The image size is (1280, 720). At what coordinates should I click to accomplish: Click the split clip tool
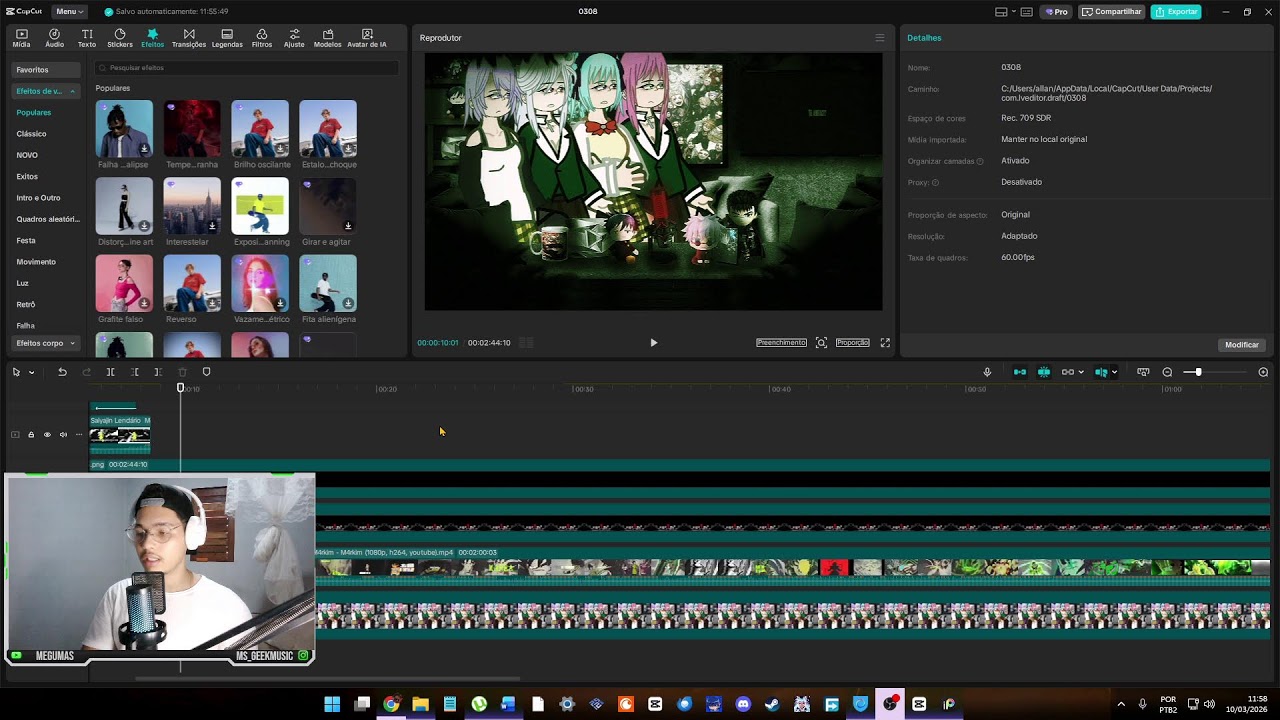pos(110,372)
